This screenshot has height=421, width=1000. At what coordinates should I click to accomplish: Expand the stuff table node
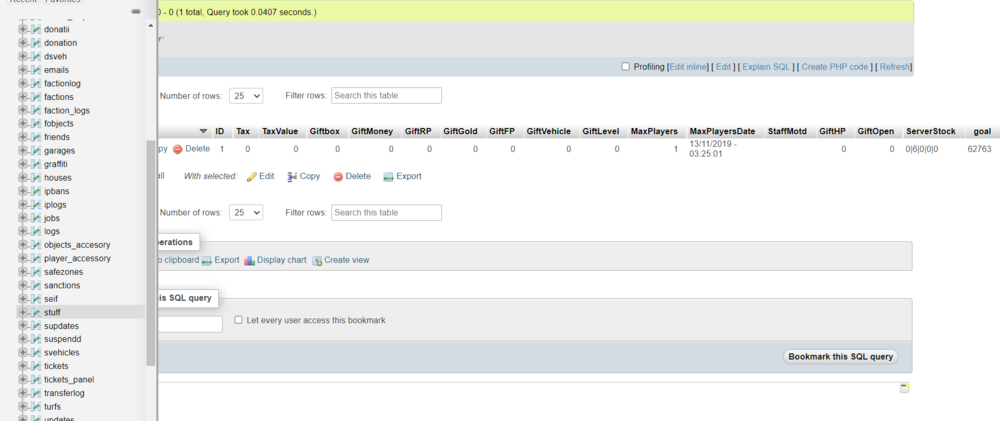pos(23,312)
